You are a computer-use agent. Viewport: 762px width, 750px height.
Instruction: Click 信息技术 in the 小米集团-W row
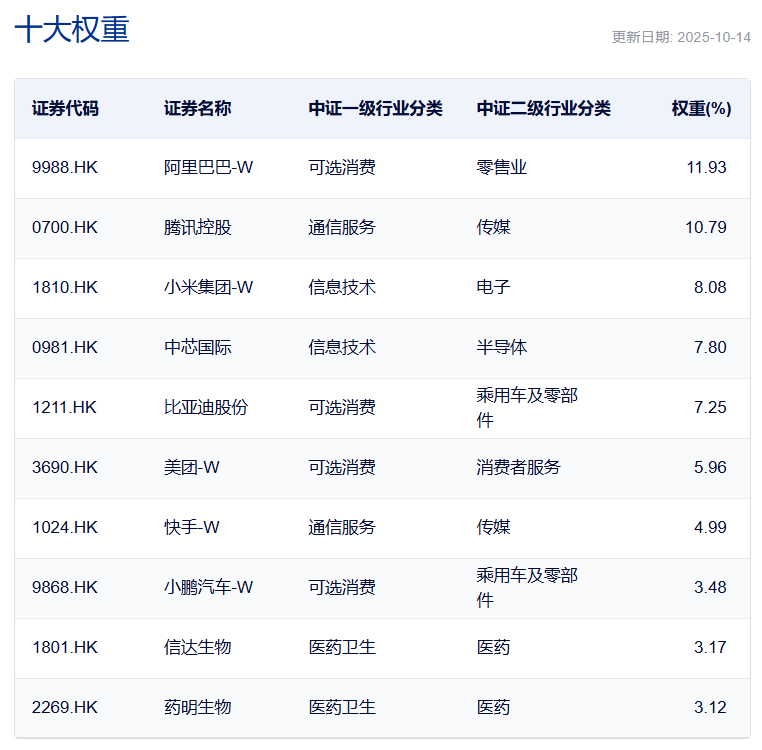click(x=342, y=287)
